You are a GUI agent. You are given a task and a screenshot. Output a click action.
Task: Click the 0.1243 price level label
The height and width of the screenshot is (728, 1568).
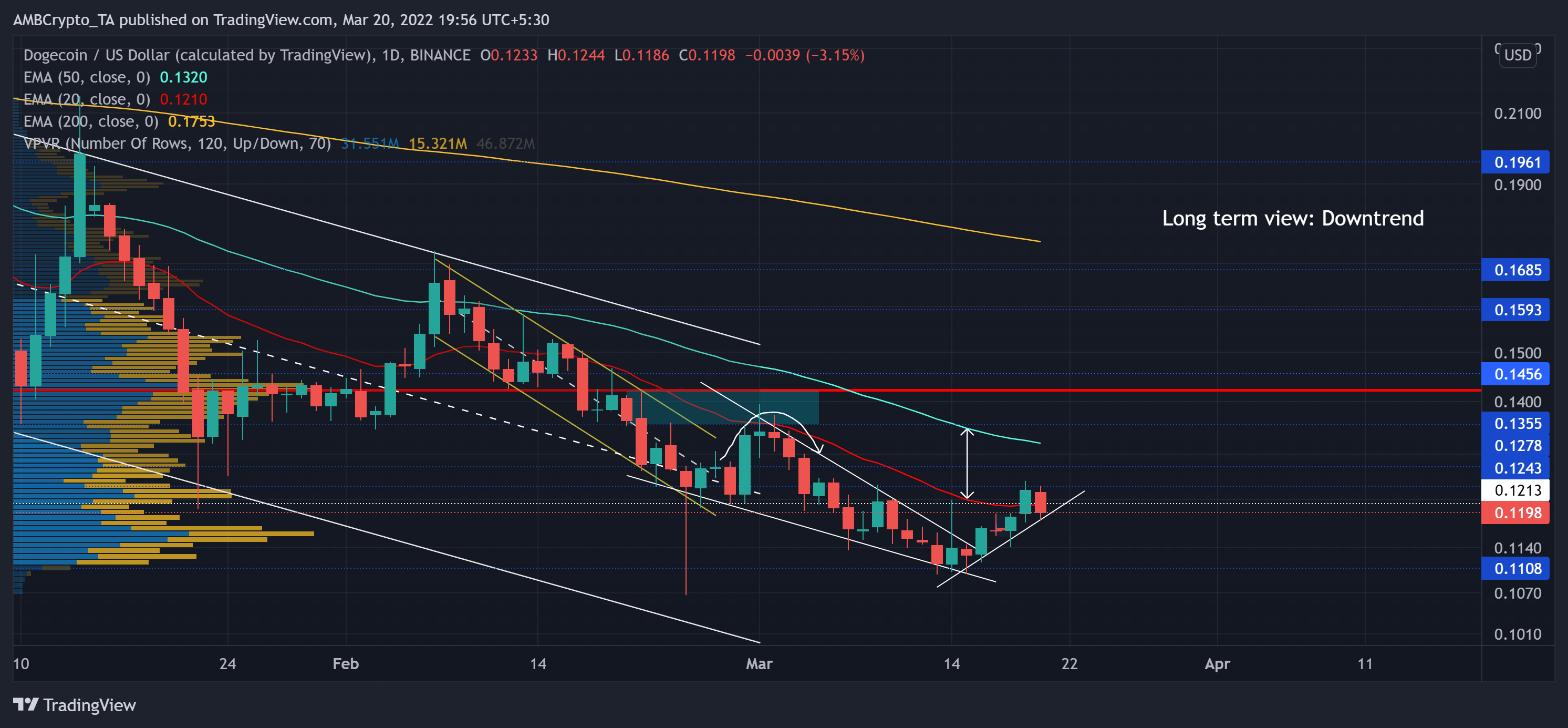click(1515, 468)
